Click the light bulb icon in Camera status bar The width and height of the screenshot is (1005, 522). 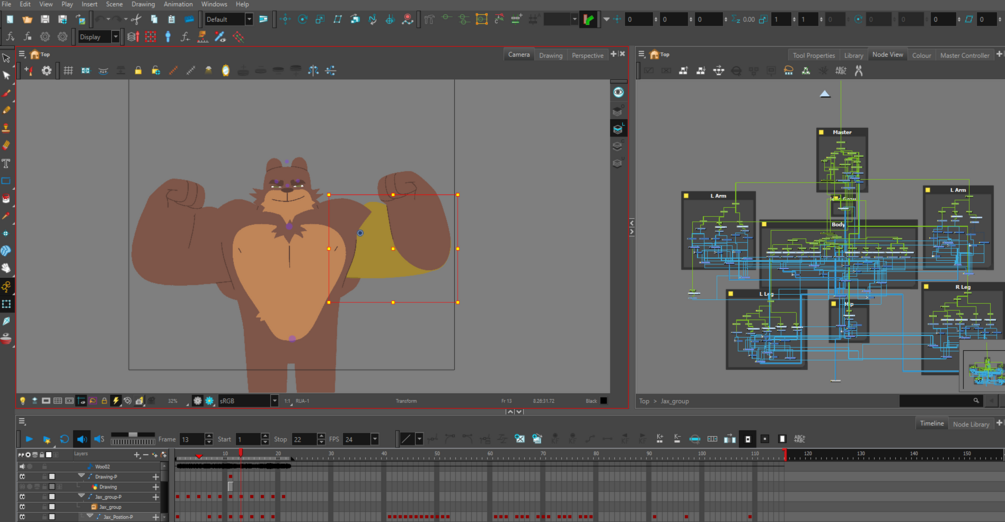click(x=22, y=401)
